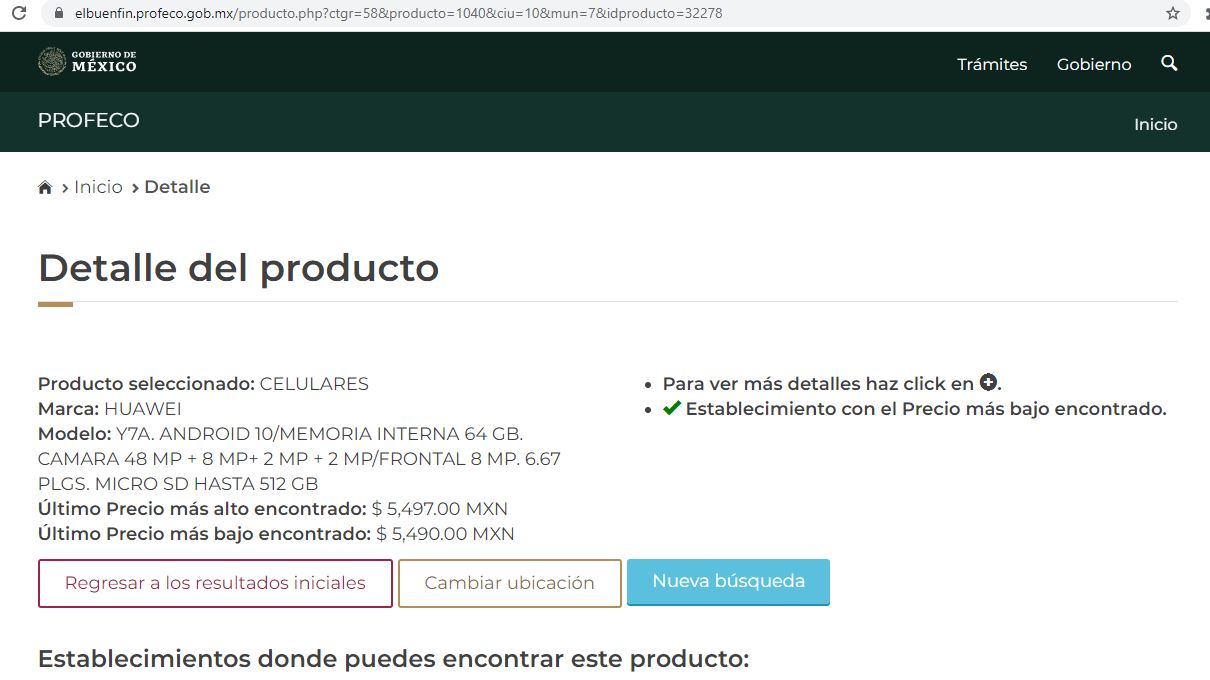
Task: Click the home icon in the breadcrumb
Action: 45,188
